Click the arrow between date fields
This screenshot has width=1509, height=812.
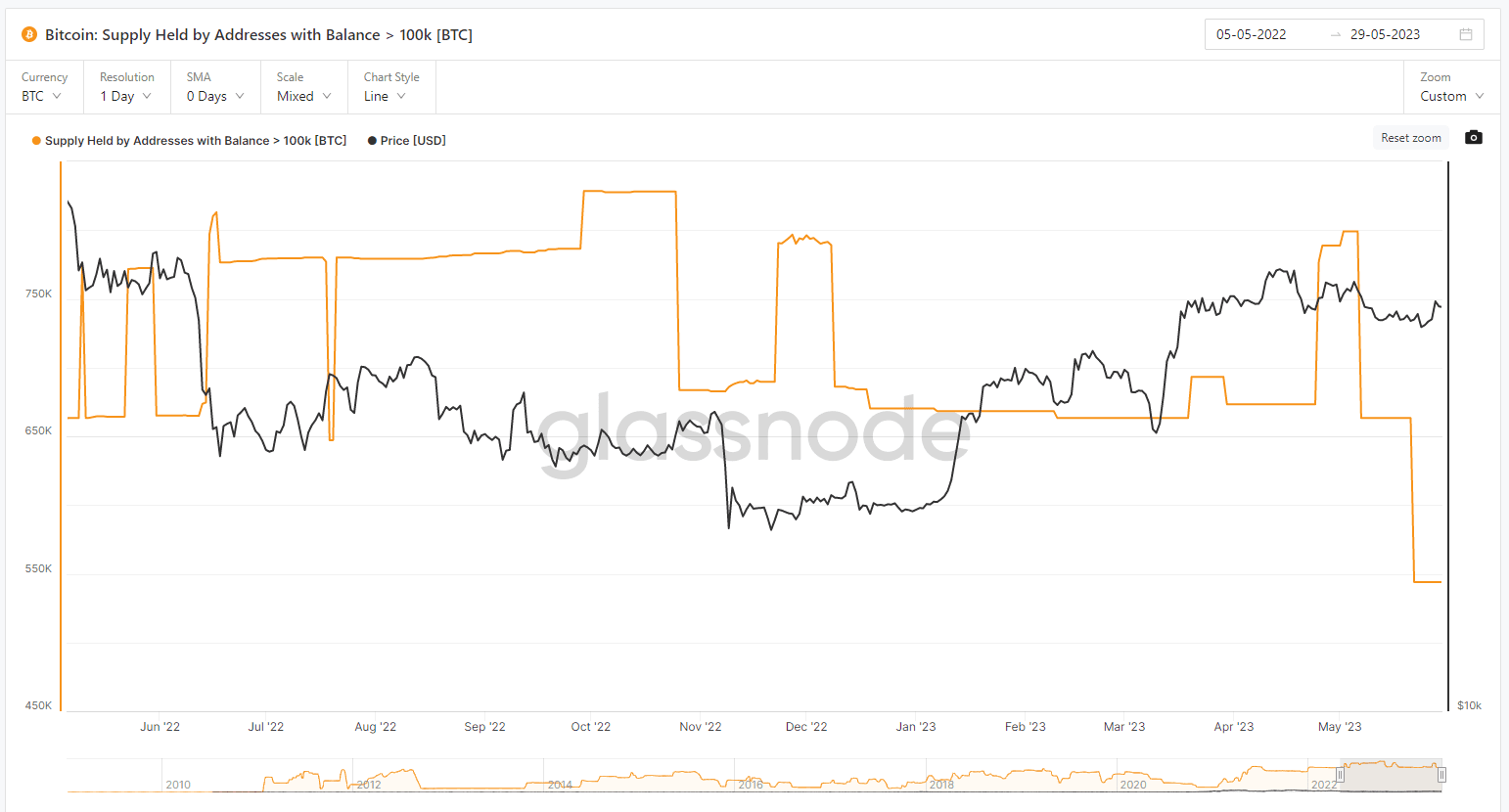click(x=1336, y=34)
